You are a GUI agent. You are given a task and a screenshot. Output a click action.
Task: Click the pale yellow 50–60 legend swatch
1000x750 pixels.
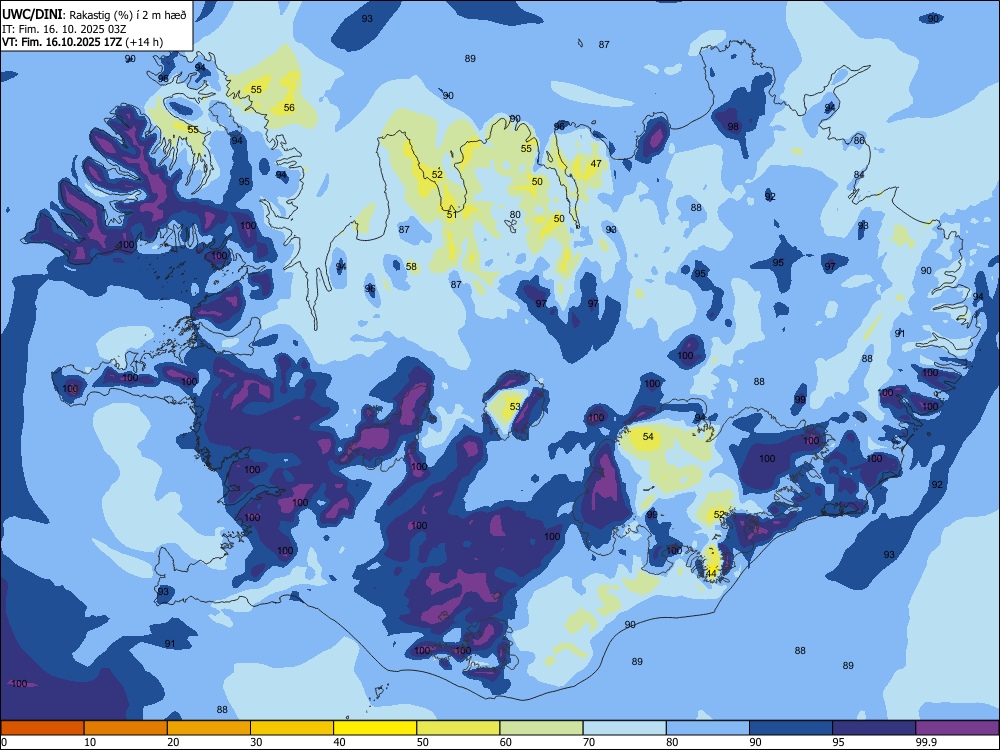459,728
